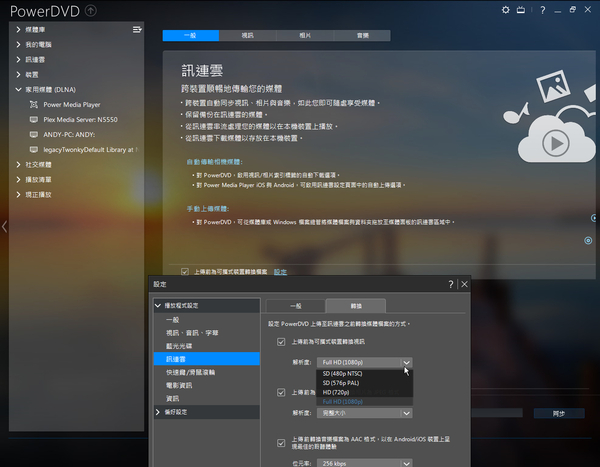The image size is (600, 467).
Task: Collapse the 家用媒體 (DLNA) tree node
Action: coord(19,89)
